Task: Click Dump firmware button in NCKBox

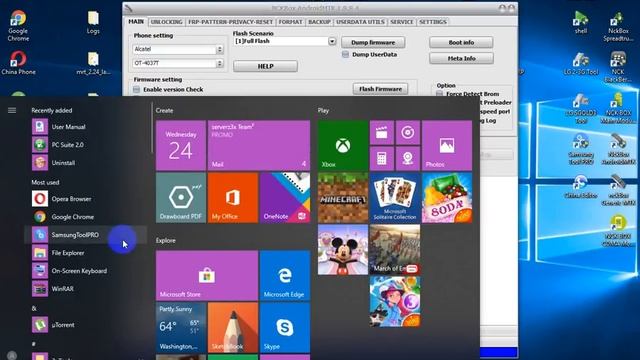Action: [373, 42]
